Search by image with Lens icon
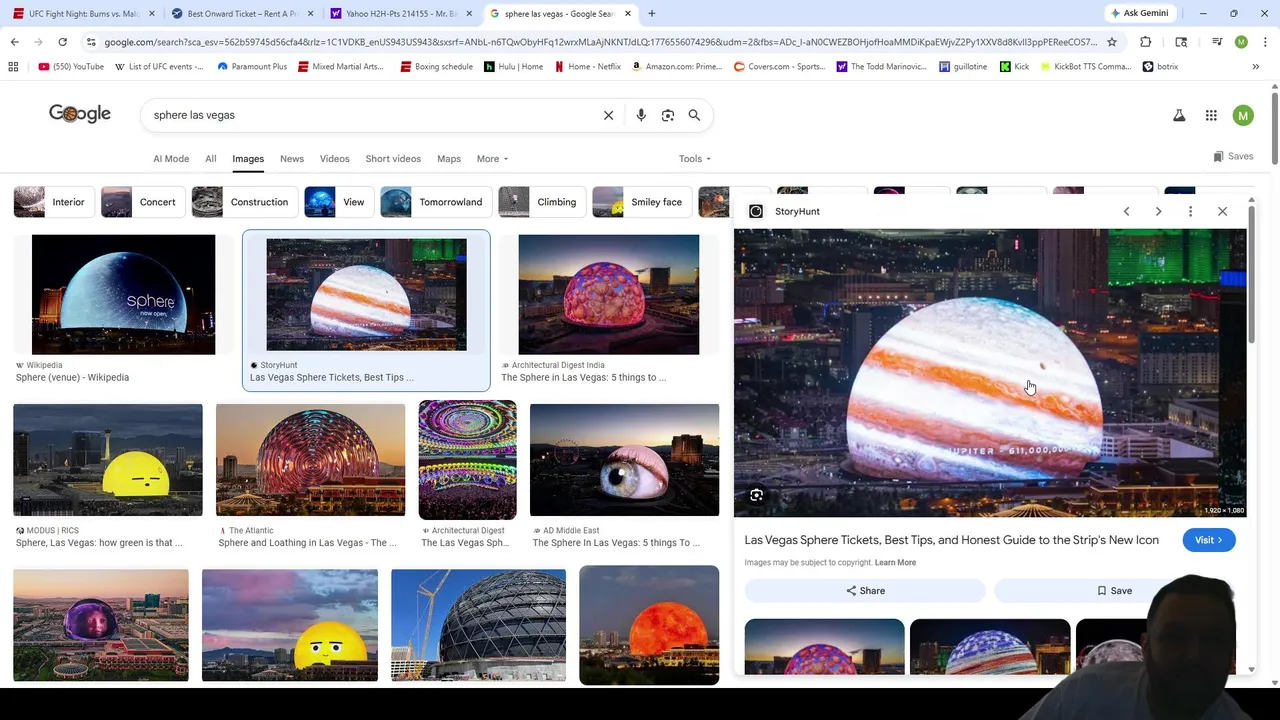The width and height of the screenshot is (1280, 720). tap(668, 115)
